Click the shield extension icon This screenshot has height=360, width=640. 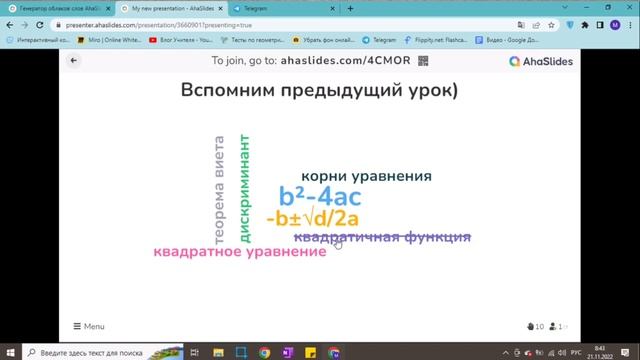coord(570,25)
